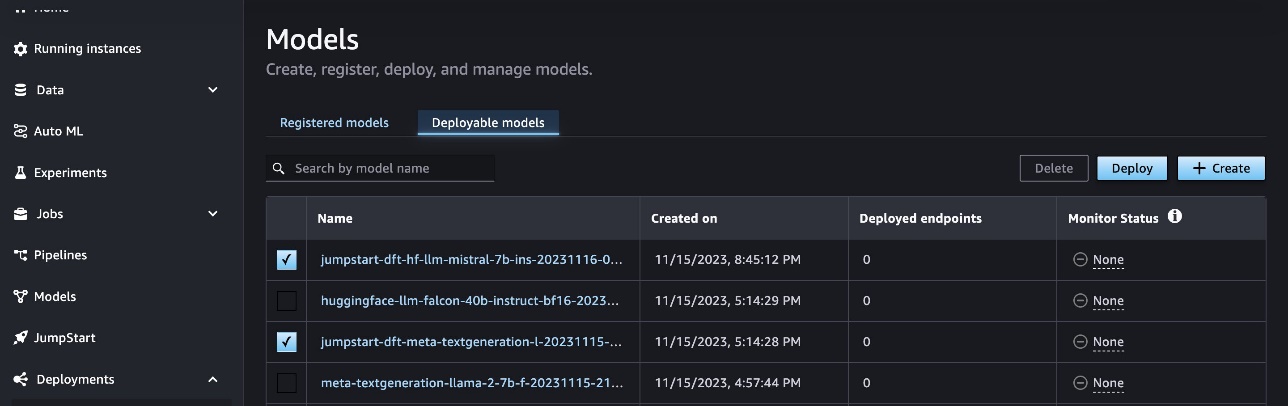Viewport: 1288px width, 406px height.
Task: Open Models page in sidebar
Action: pyautogui.click(x=55, y=296)
